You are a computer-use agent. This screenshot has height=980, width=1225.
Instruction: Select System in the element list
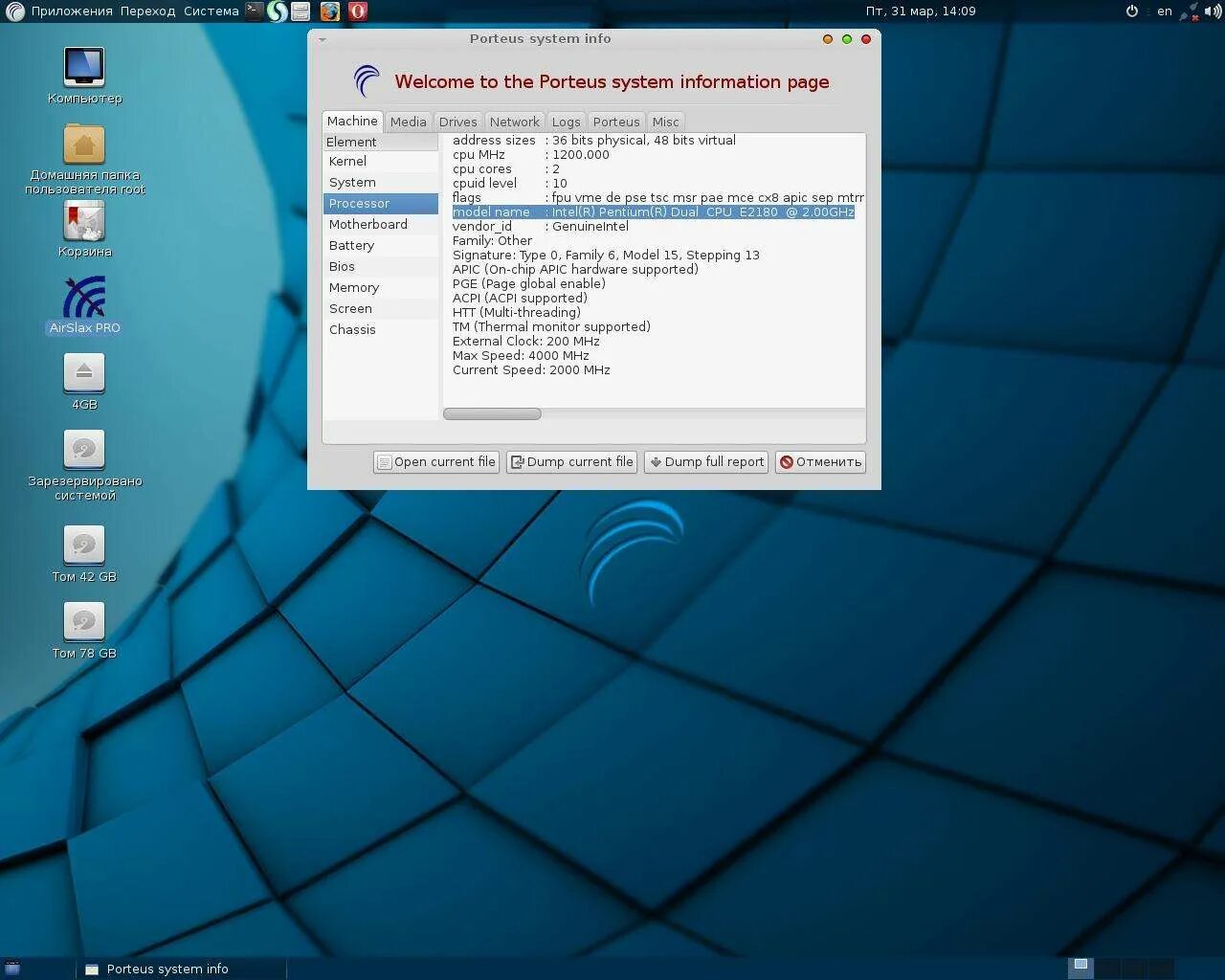tap(380, 182)
